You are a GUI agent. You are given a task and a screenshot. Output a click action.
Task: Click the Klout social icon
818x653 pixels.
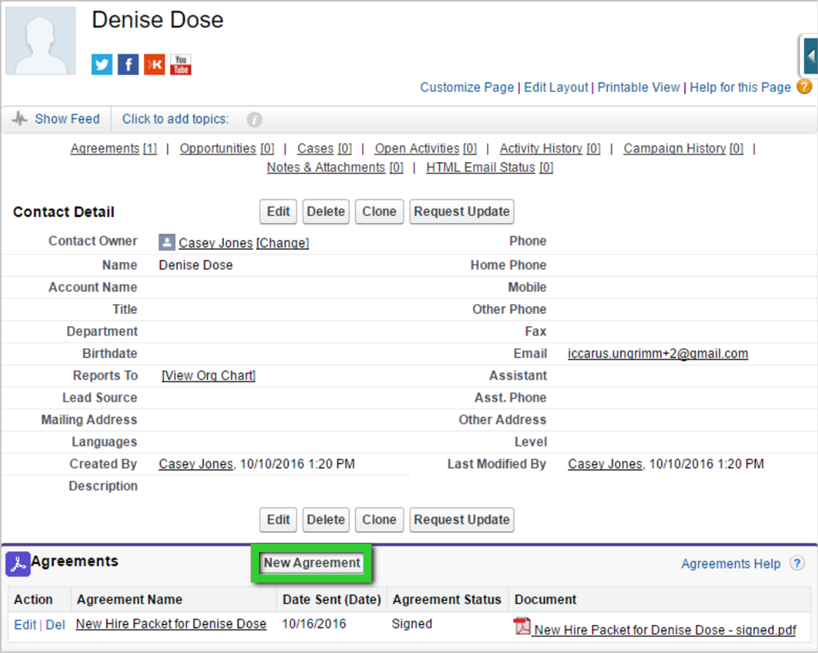154,65
